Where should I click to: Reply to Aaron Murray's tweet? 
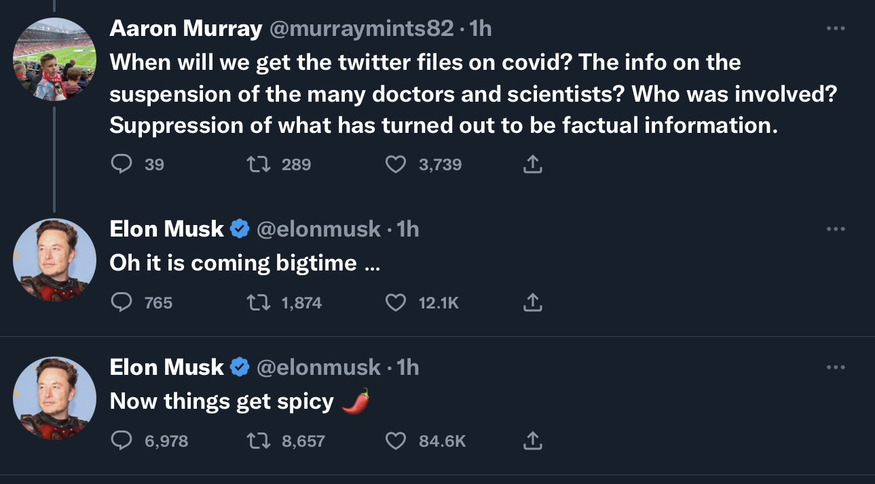pos(121,164)
